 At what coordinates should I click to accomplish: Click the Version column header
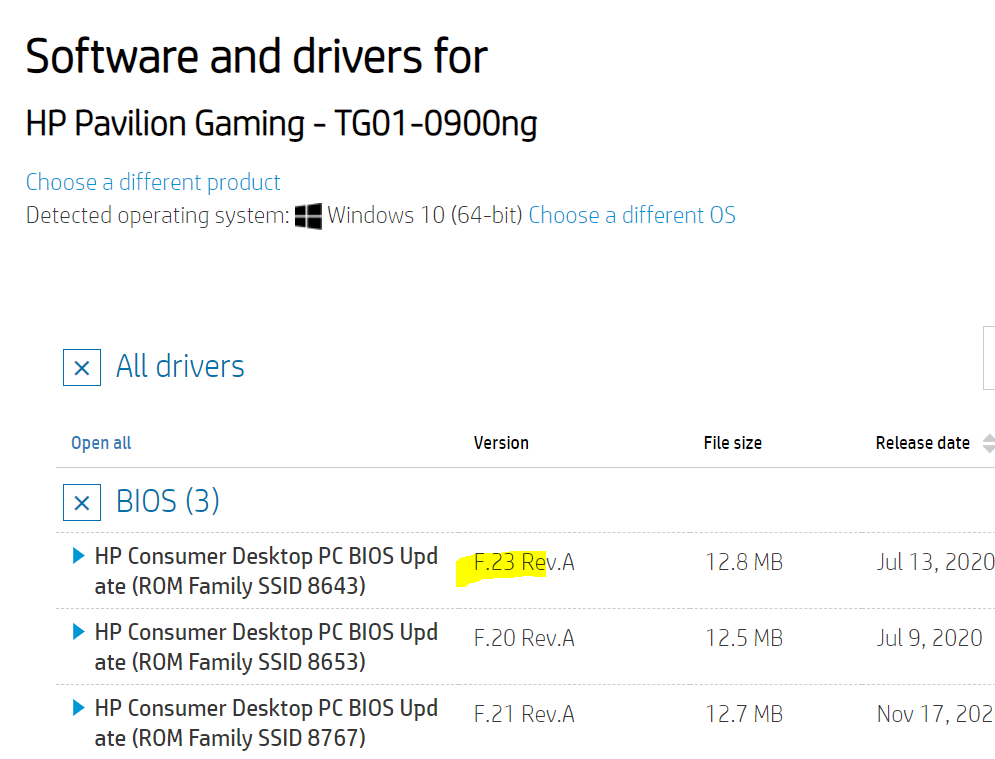click(x=501, y=443)
